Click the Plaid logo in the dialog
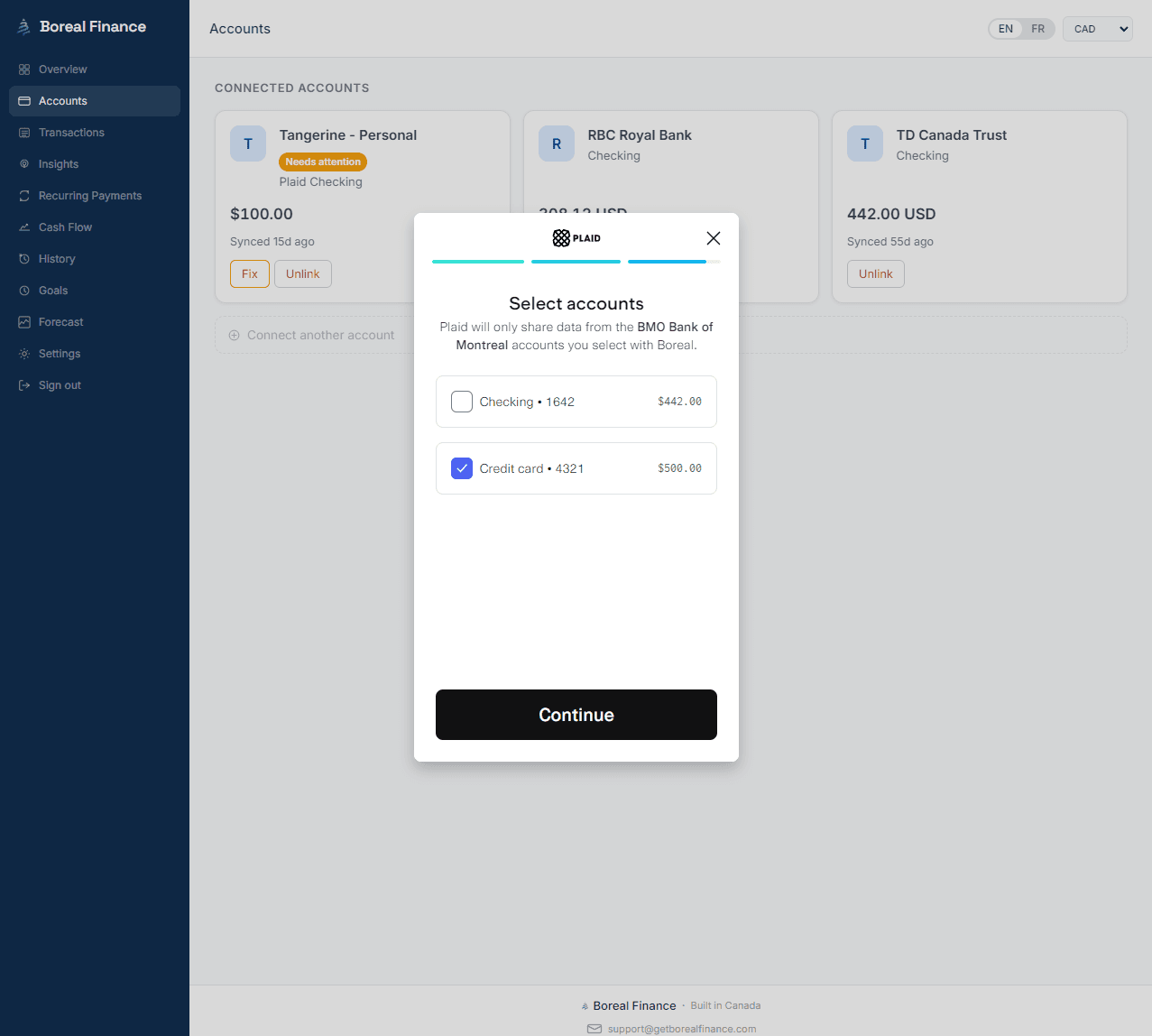Screen dimensions: 1152x1036 (x=576, y=238)
